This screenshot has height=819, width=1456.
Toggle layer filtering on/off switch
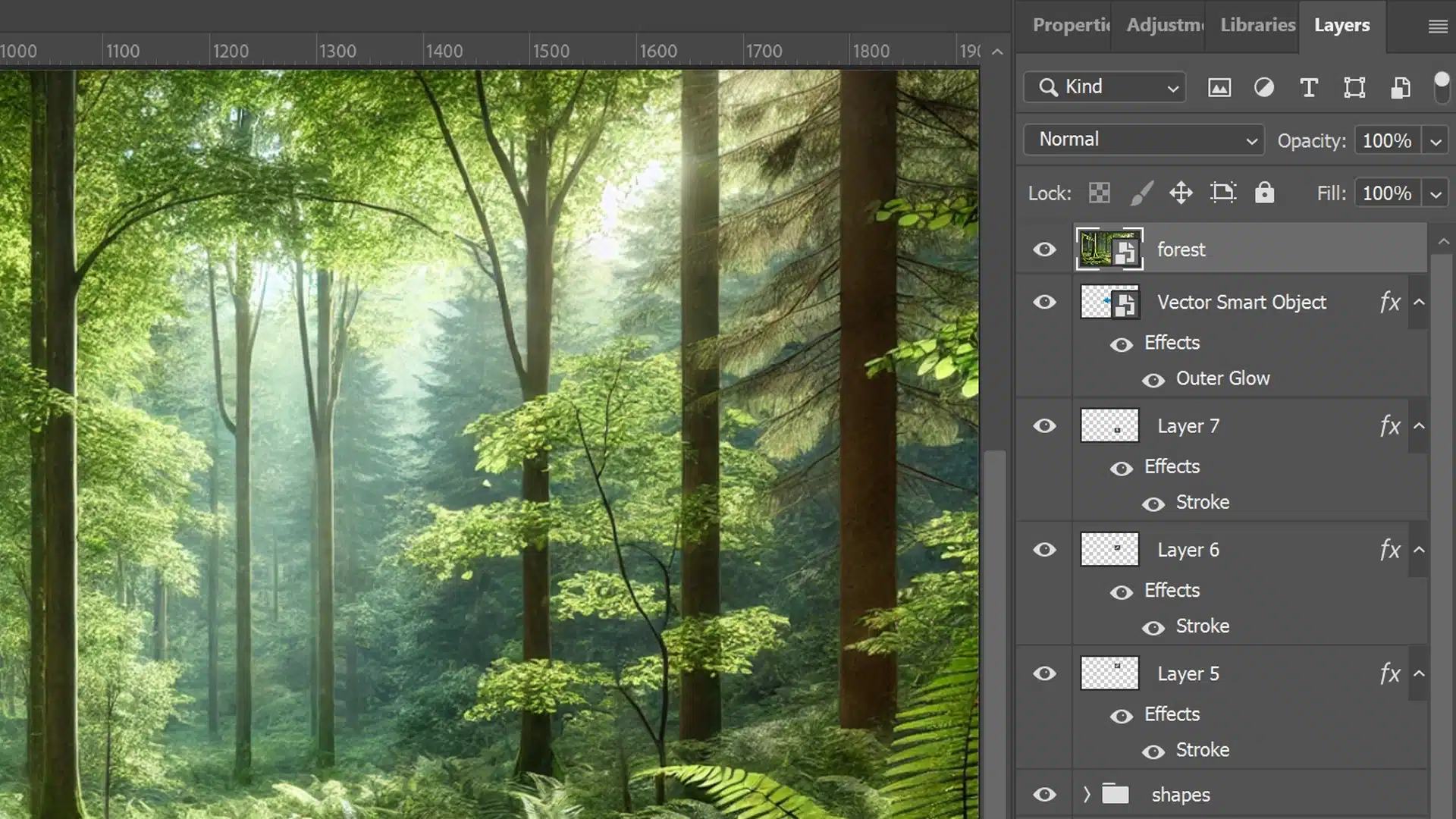click(x=1442, y=87)
